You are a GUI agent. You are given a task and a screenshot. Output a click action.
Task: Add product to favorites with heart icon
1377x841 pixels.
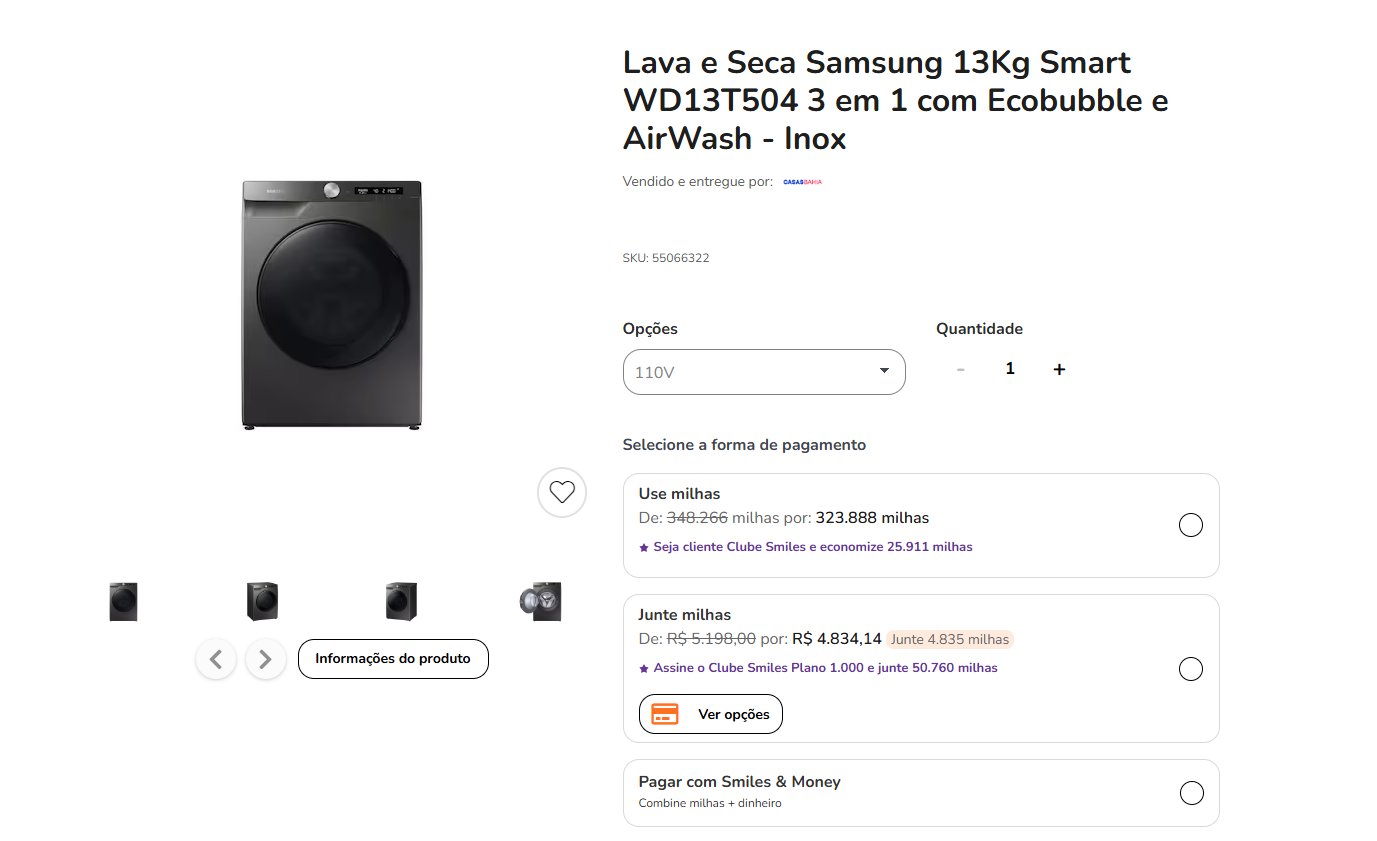[x=562, y=492]
